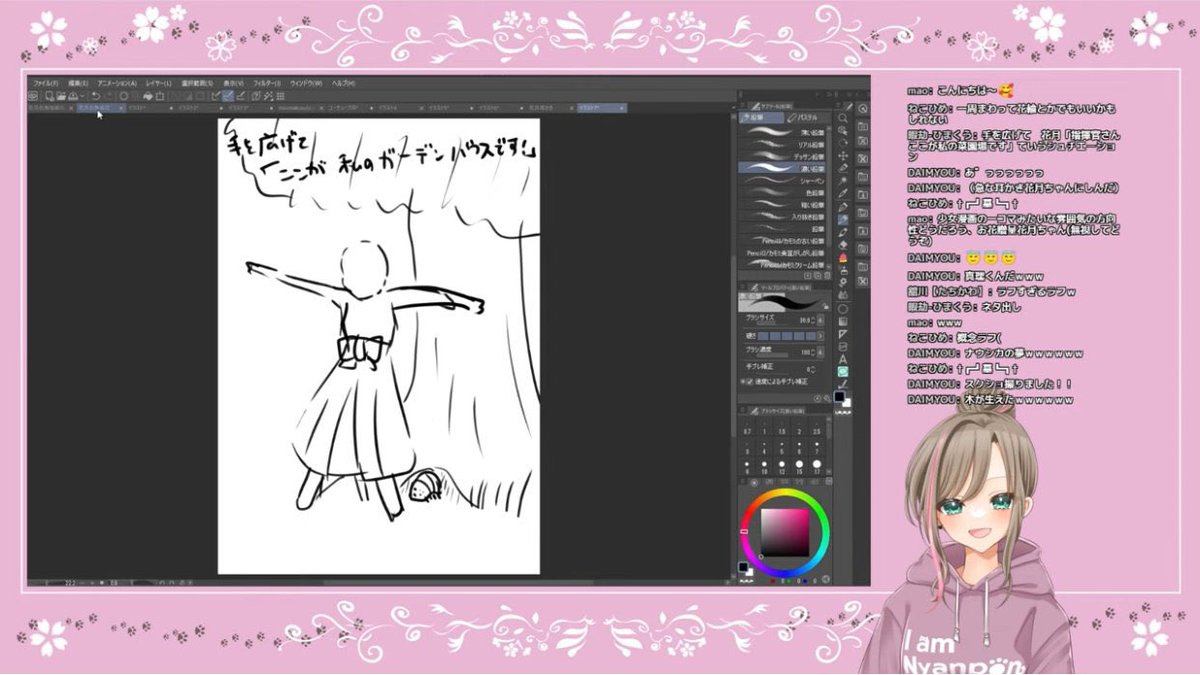Open the Clip Studio launcher icon
This screenshot has width=1200, height=675.
pos(32,96)
